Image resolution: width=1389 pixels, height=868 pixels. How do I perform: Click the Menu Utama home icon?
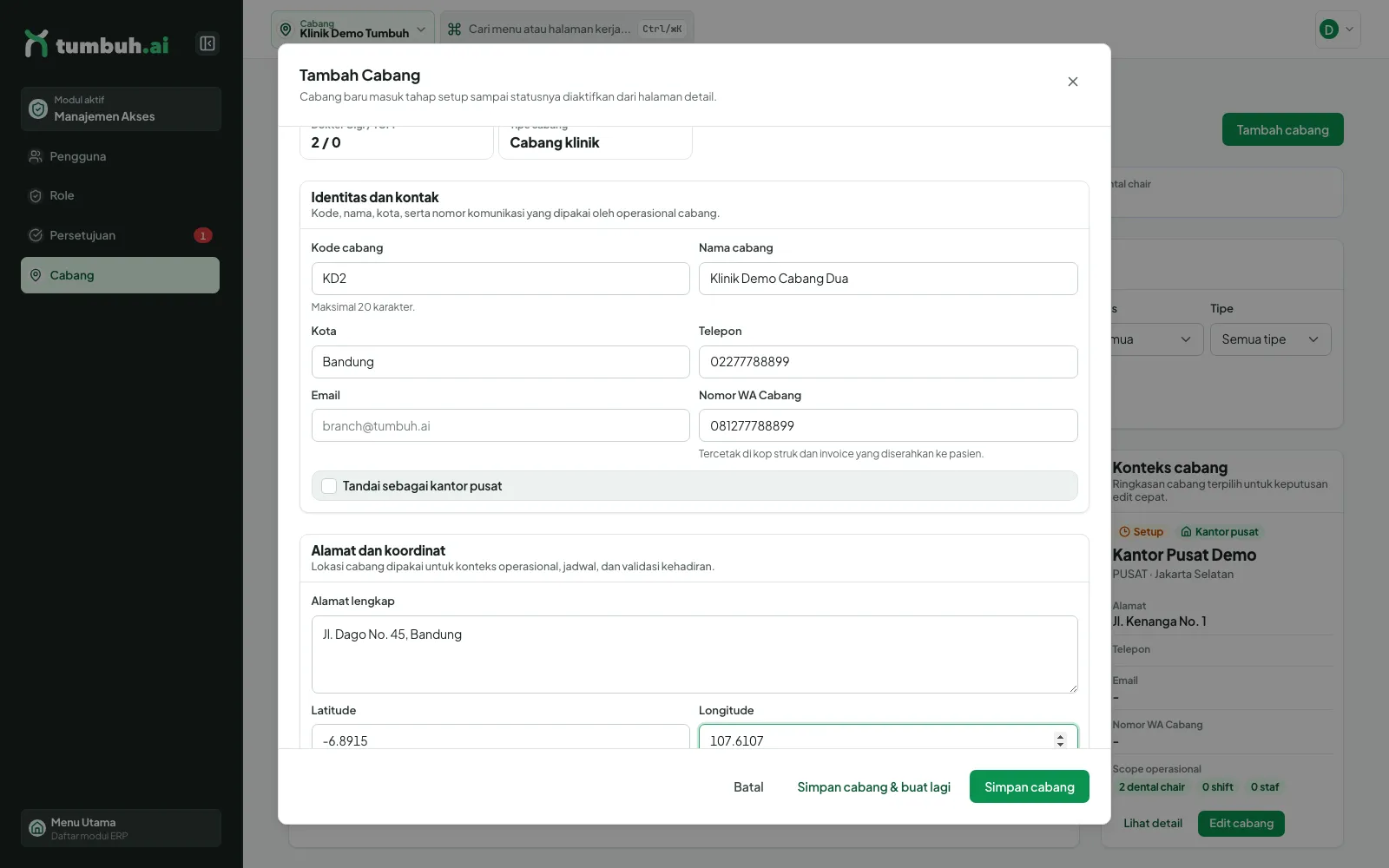pyautogui.click(x=37, y=828)
